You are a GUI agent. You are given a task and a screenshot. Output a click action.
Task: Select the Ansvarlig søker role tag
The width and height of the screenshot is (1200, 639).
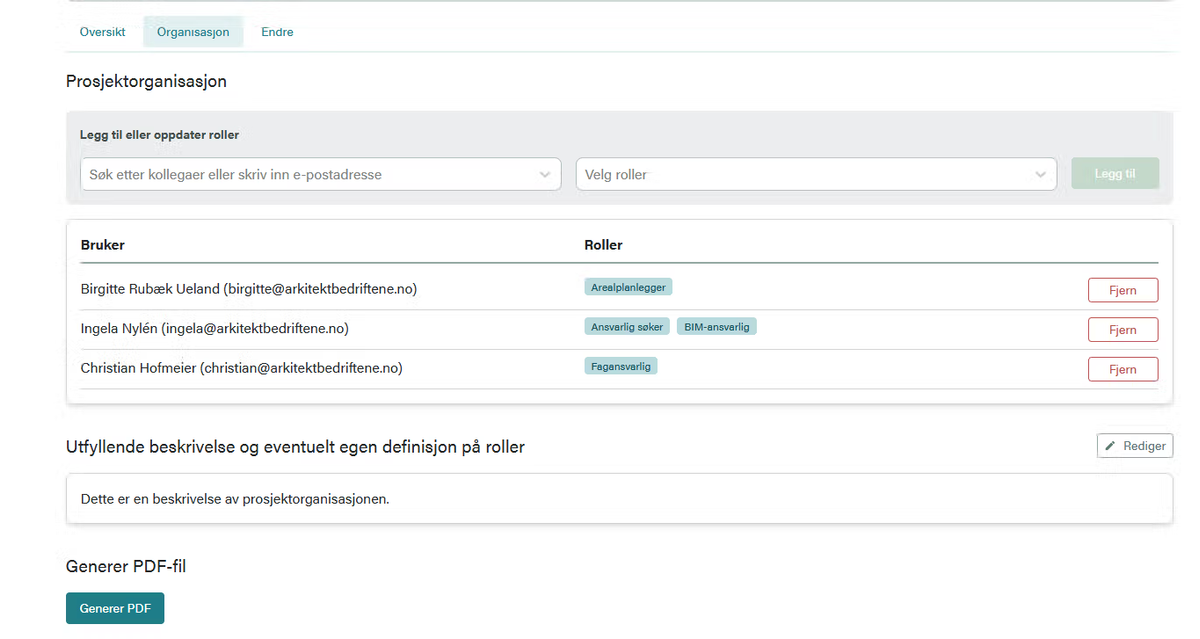click(x=627, y=327)
